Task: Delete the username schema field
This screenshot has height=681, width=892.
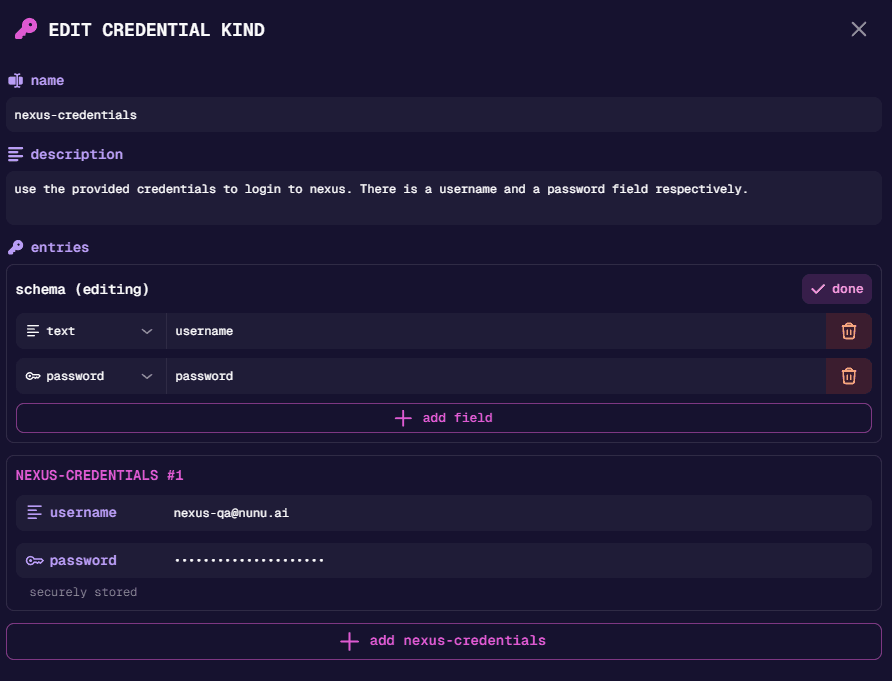Action: [849, 331]
